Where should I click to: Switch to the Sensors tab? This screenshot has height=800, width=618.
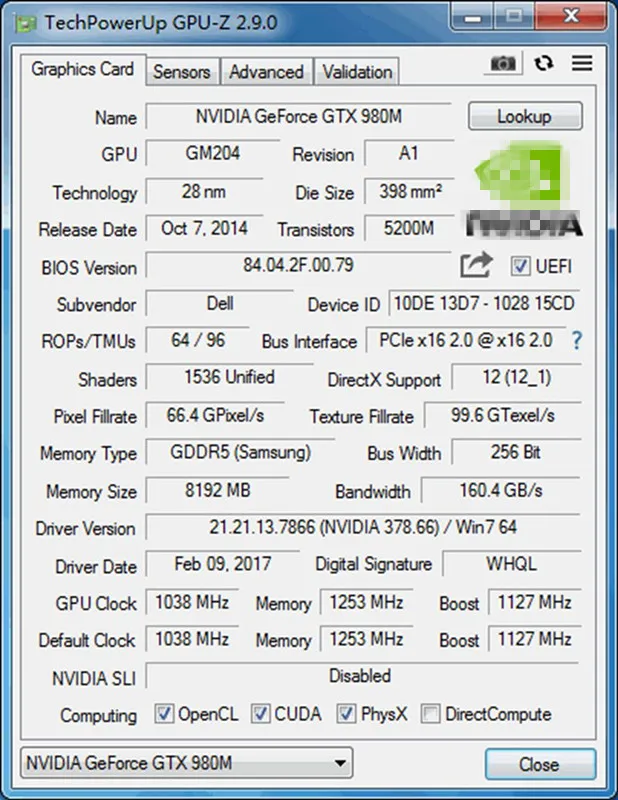pos(182,72)
